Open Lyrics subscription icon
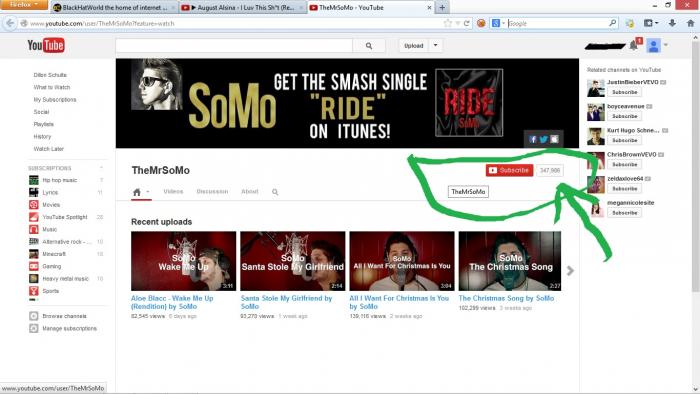The width and height of the screenshot is (700, 394). point(33,192)
